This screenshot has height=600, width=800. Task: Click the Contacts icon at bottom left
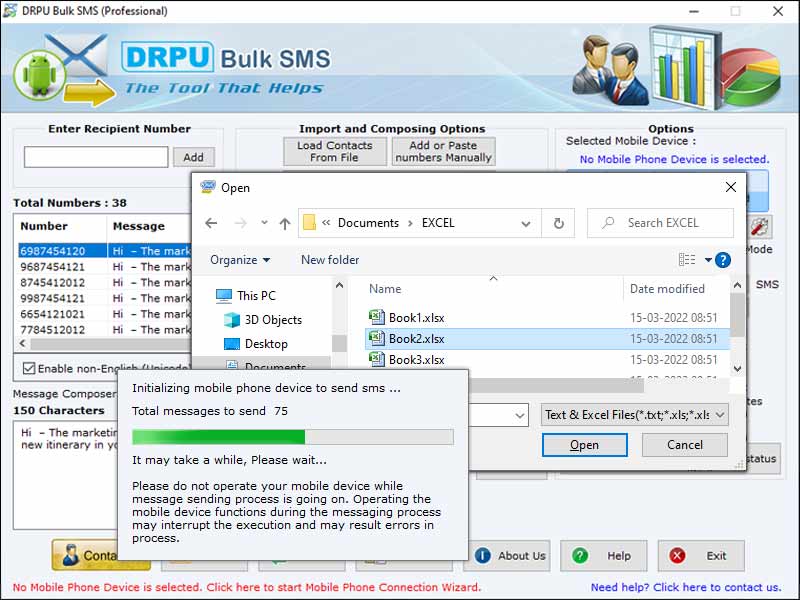[70, 556]
